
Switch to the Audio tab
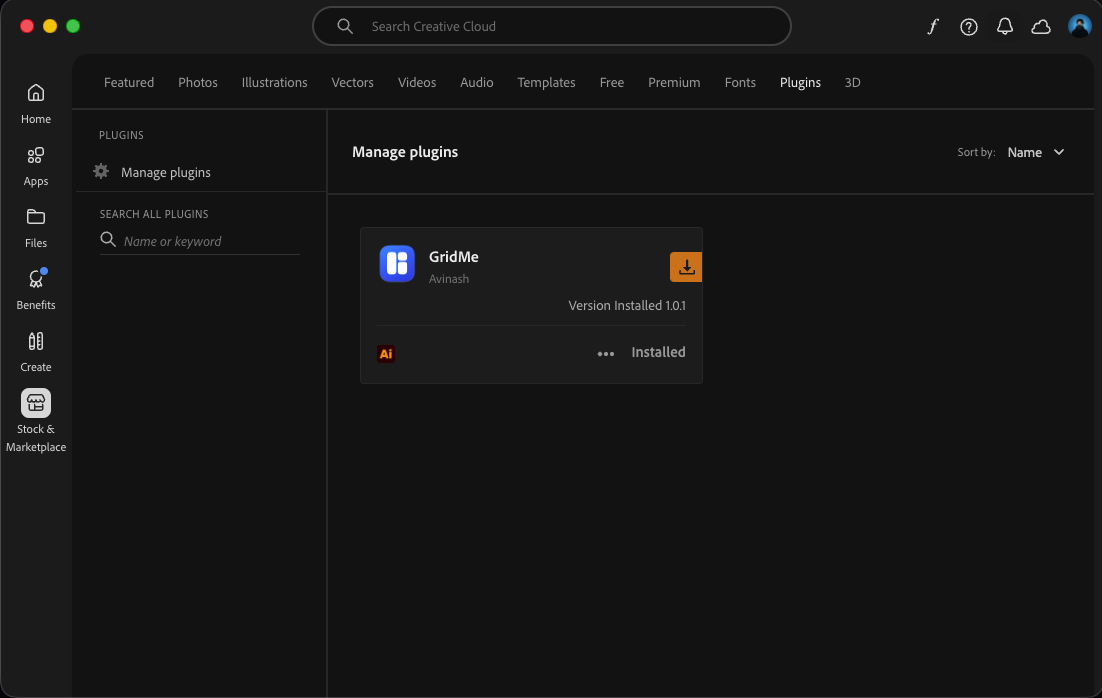point(477,82)
